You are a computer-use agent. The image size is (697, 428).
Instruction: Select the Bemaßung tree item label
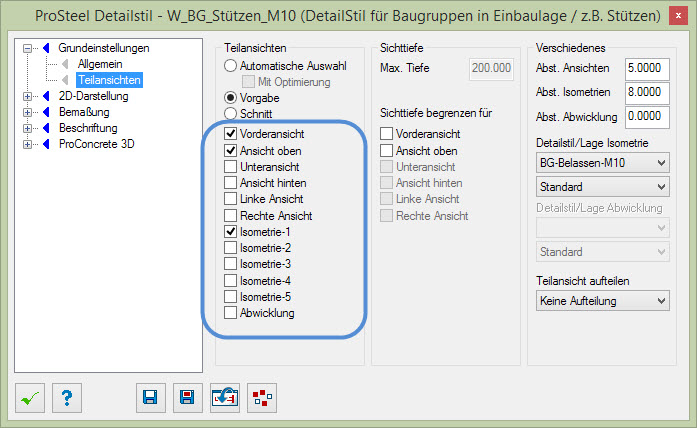(84, 112)
